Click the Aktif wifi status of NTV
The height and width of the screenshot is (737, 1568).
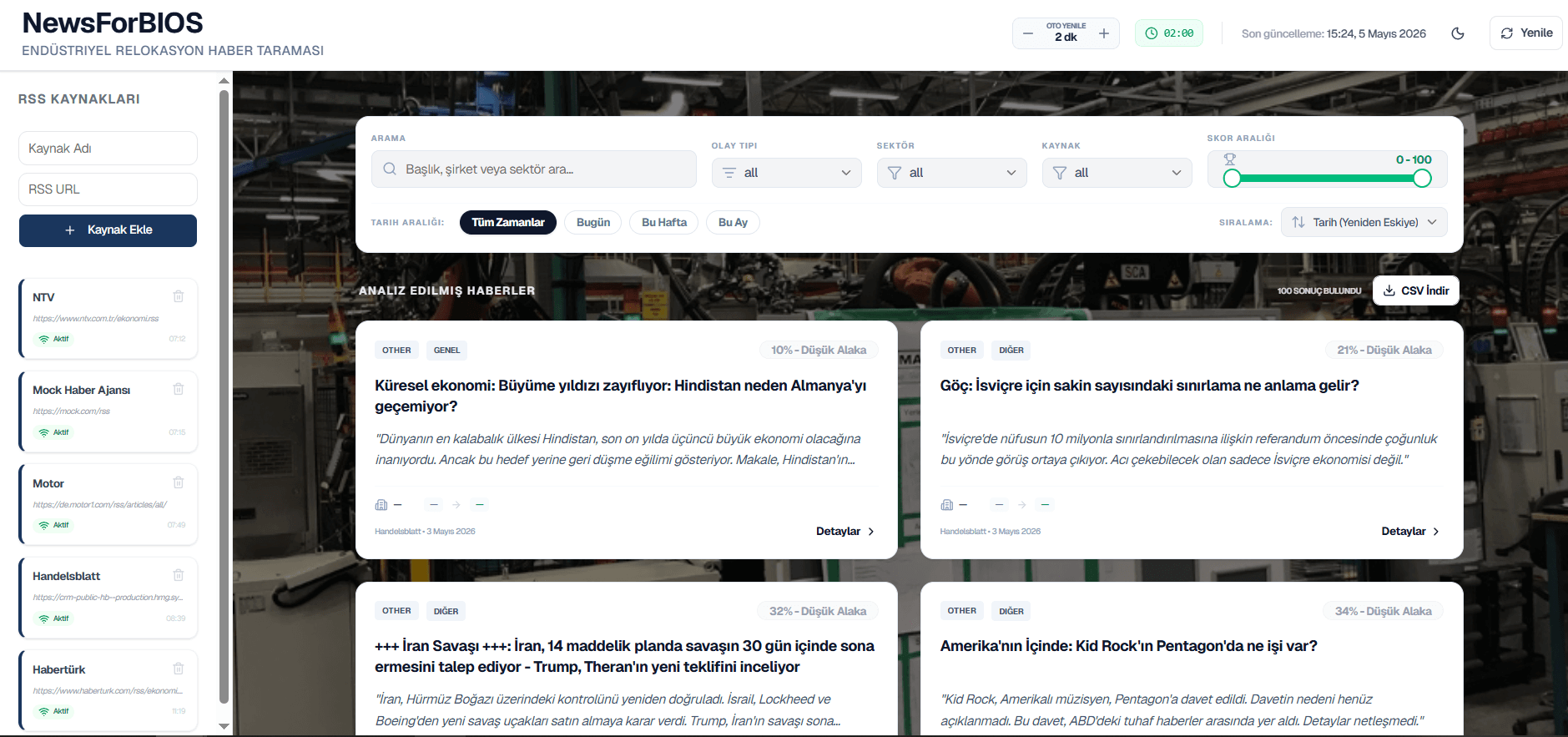(53, 339)
